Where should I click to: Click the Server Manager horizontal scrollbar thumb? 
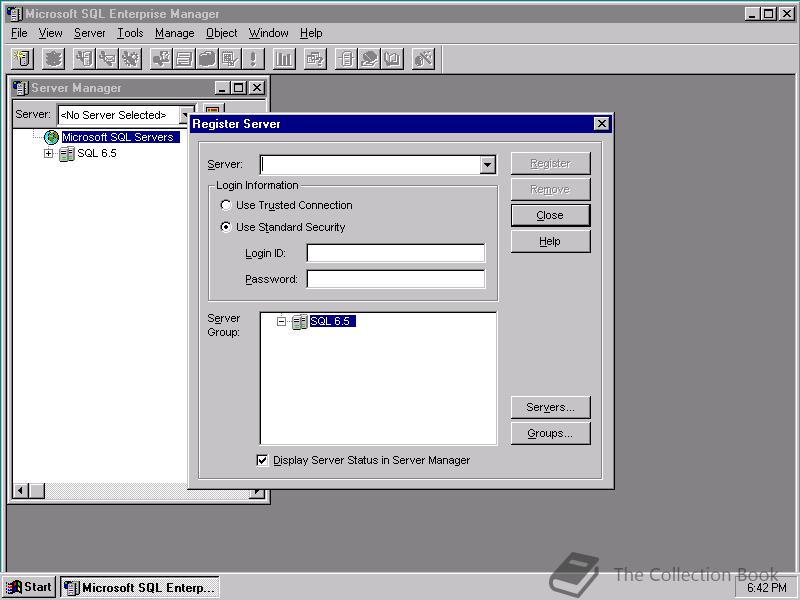coord(37,491)
